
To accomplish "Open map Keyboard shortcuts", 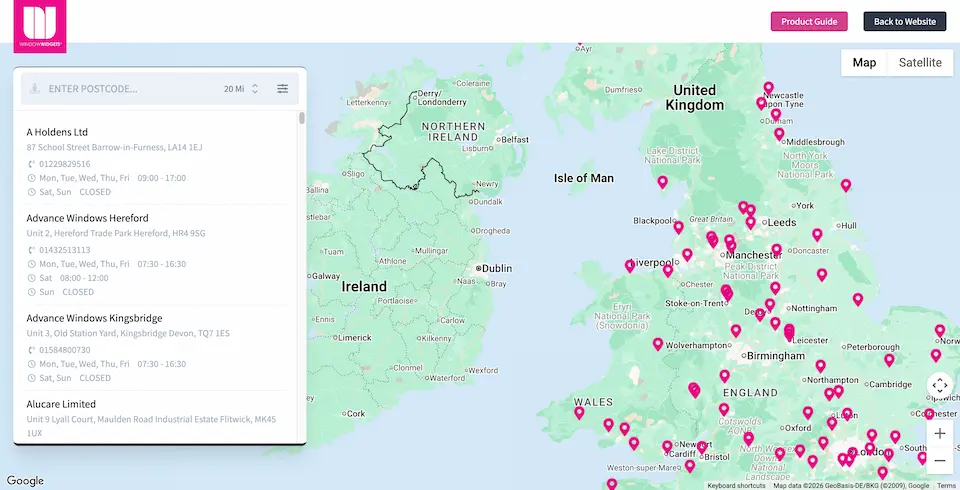I will pyautogui.click(x=736, y=486).
